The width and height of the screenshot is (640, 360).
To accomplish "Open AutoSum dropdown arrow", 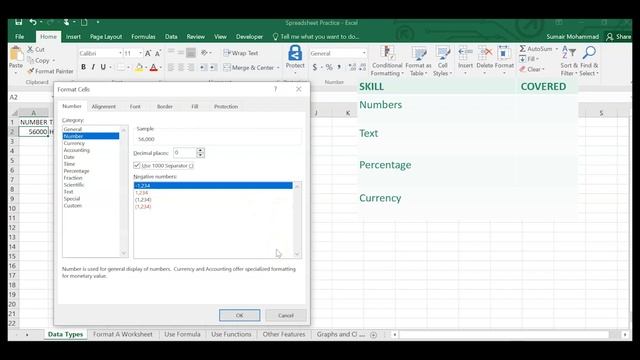I will (556, 49).
